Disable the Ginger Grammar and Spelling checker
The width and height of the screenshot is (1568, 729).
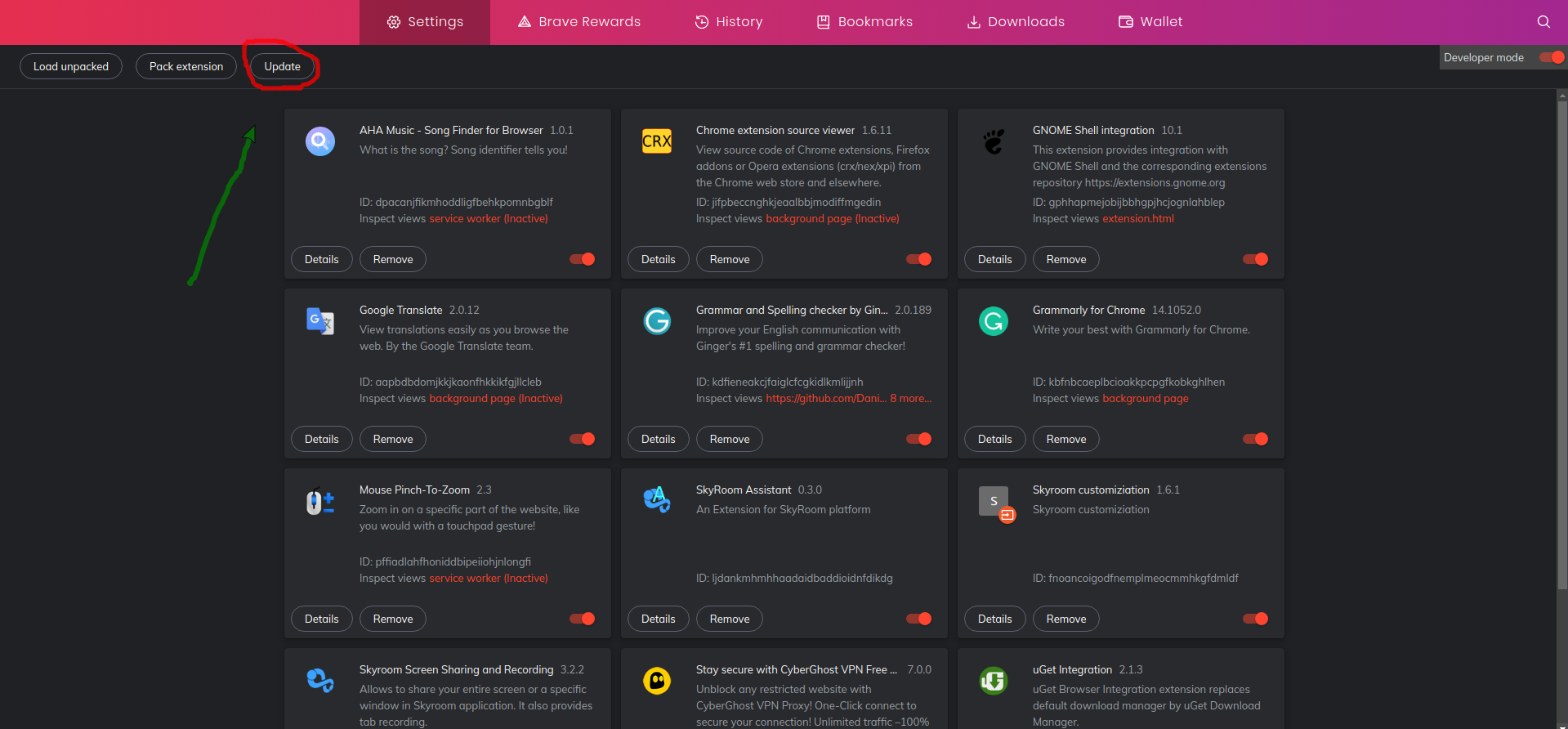click(919, 439)
